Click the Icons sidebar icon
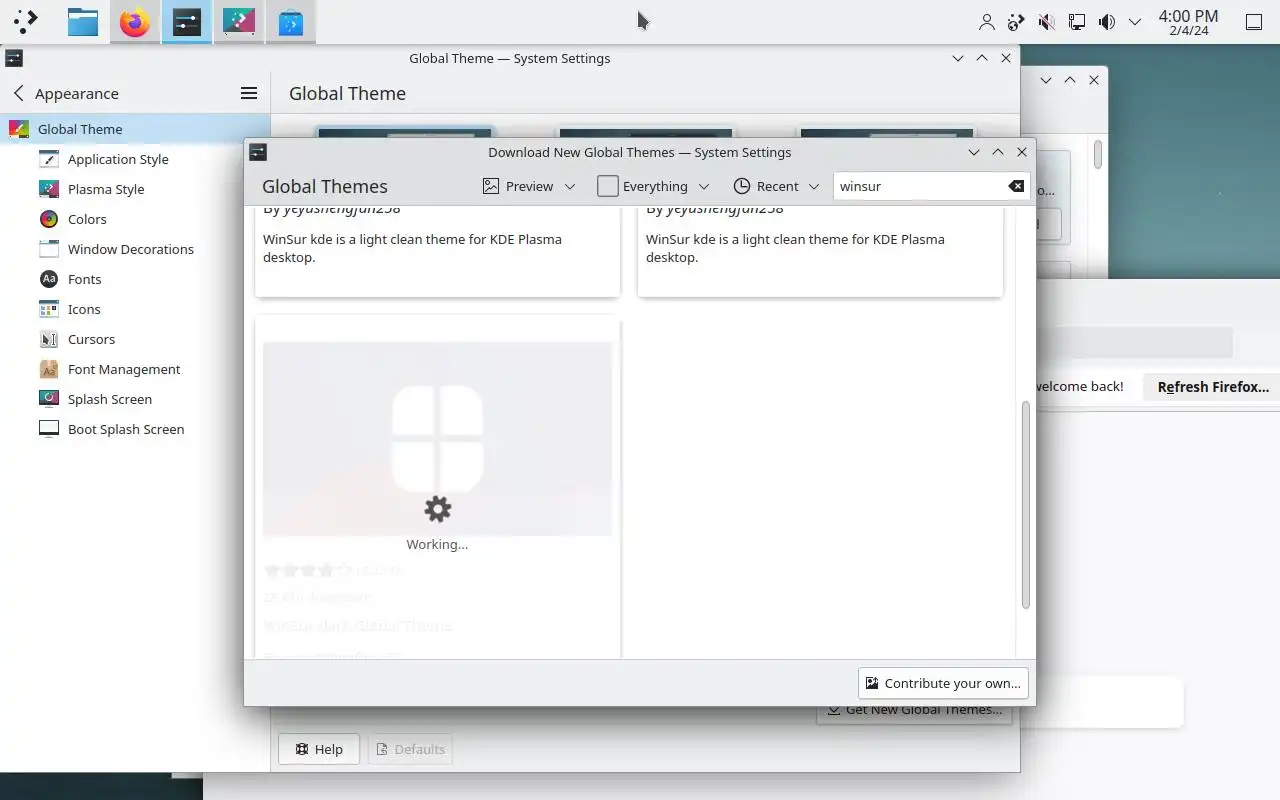 point(49,309)
